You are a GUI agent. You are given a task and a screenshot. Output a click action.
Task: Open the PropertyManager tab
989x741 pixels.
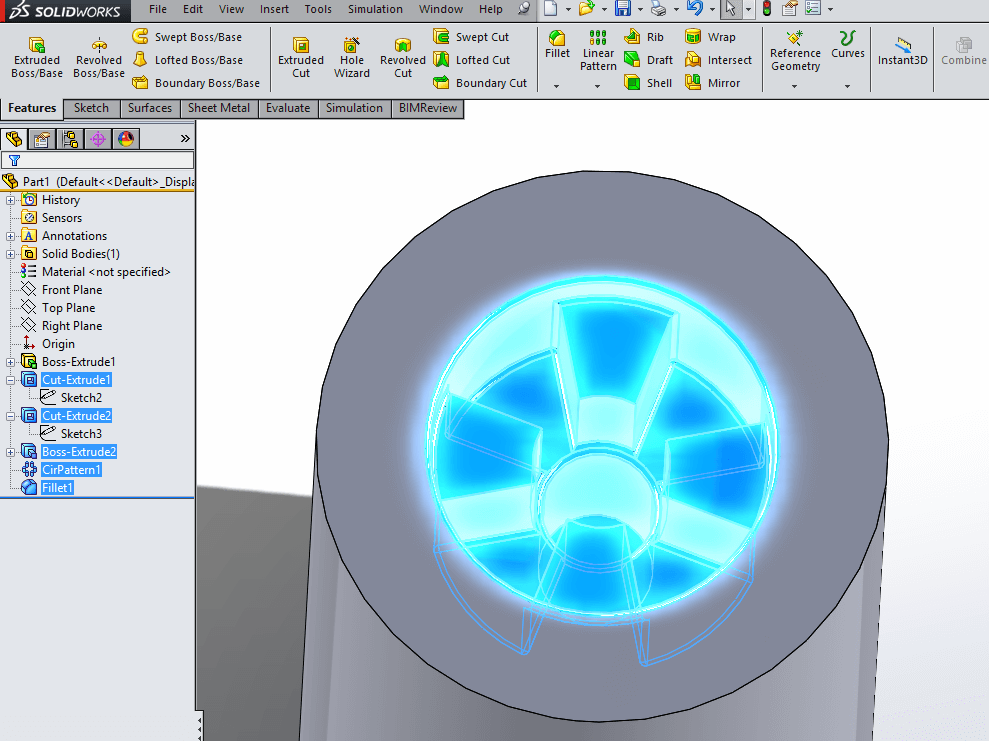click(40, 139)
